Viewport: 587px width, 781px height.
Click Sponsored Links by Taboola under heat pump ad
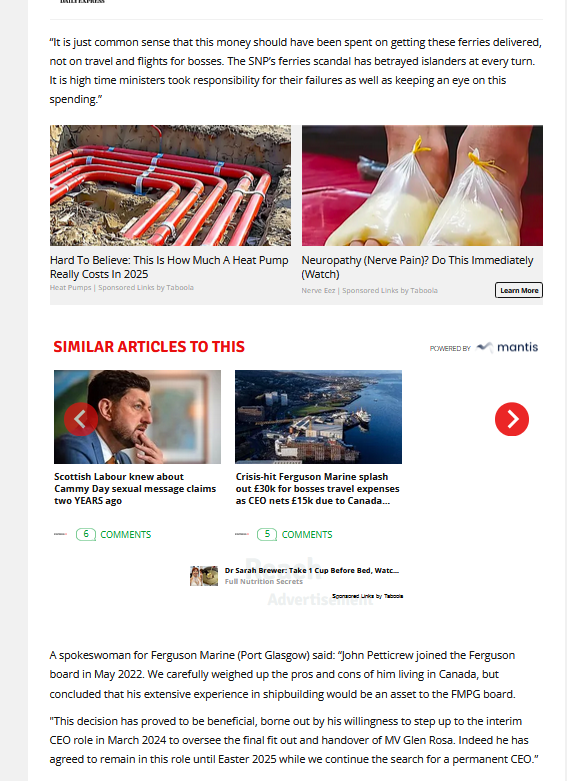pos(146,287)
